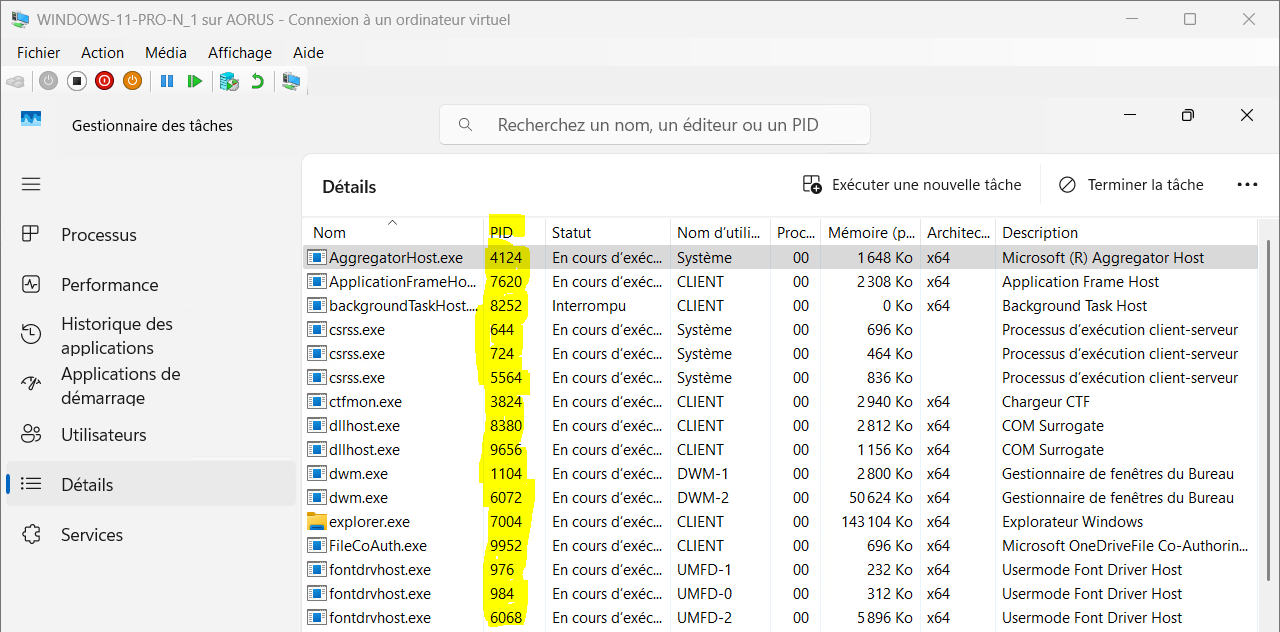Switch to the Performance tab

pos(109,285)
